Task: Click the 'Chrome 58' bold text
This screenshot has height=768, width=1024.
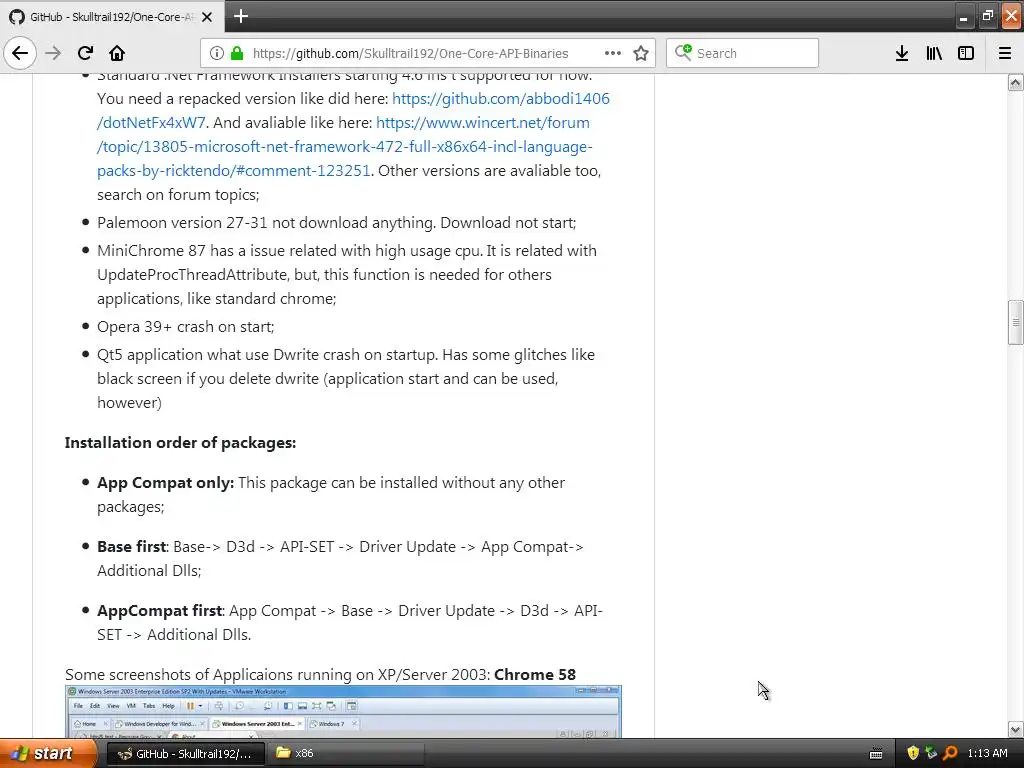Action: (x=535, y=675)
